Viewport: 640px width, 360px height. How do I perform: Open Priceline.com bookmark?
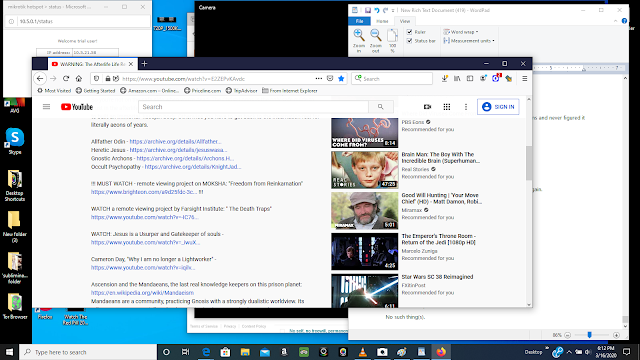(202, 91)
